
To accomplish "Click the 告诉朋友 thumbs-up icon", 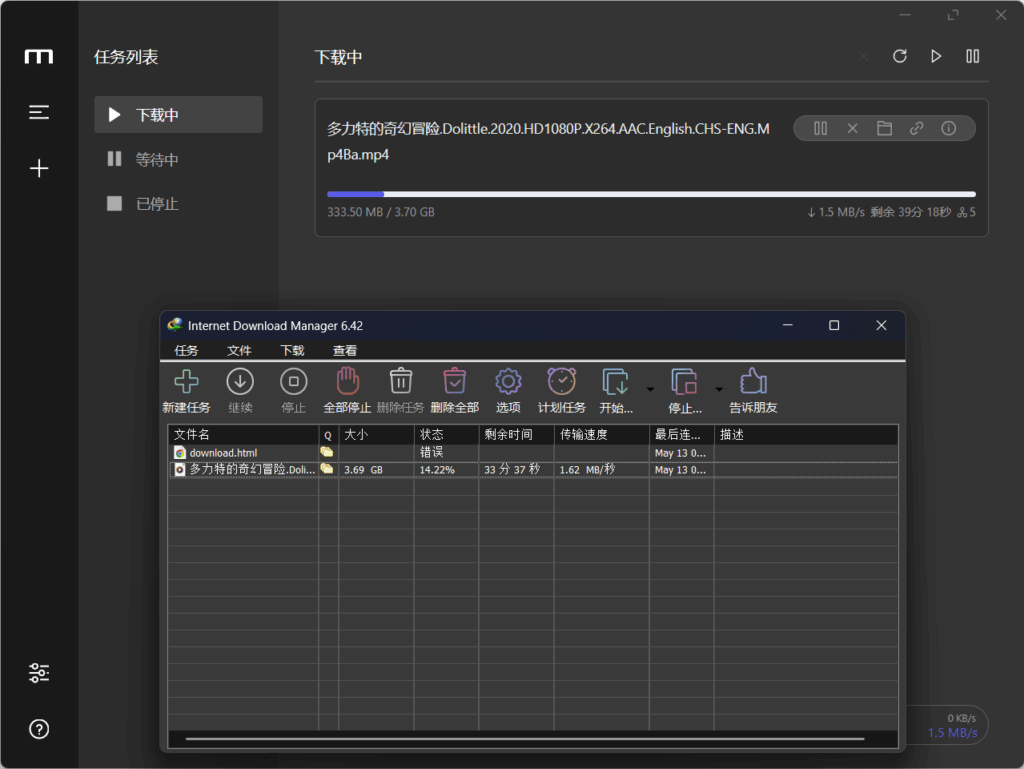I will 752,383.
